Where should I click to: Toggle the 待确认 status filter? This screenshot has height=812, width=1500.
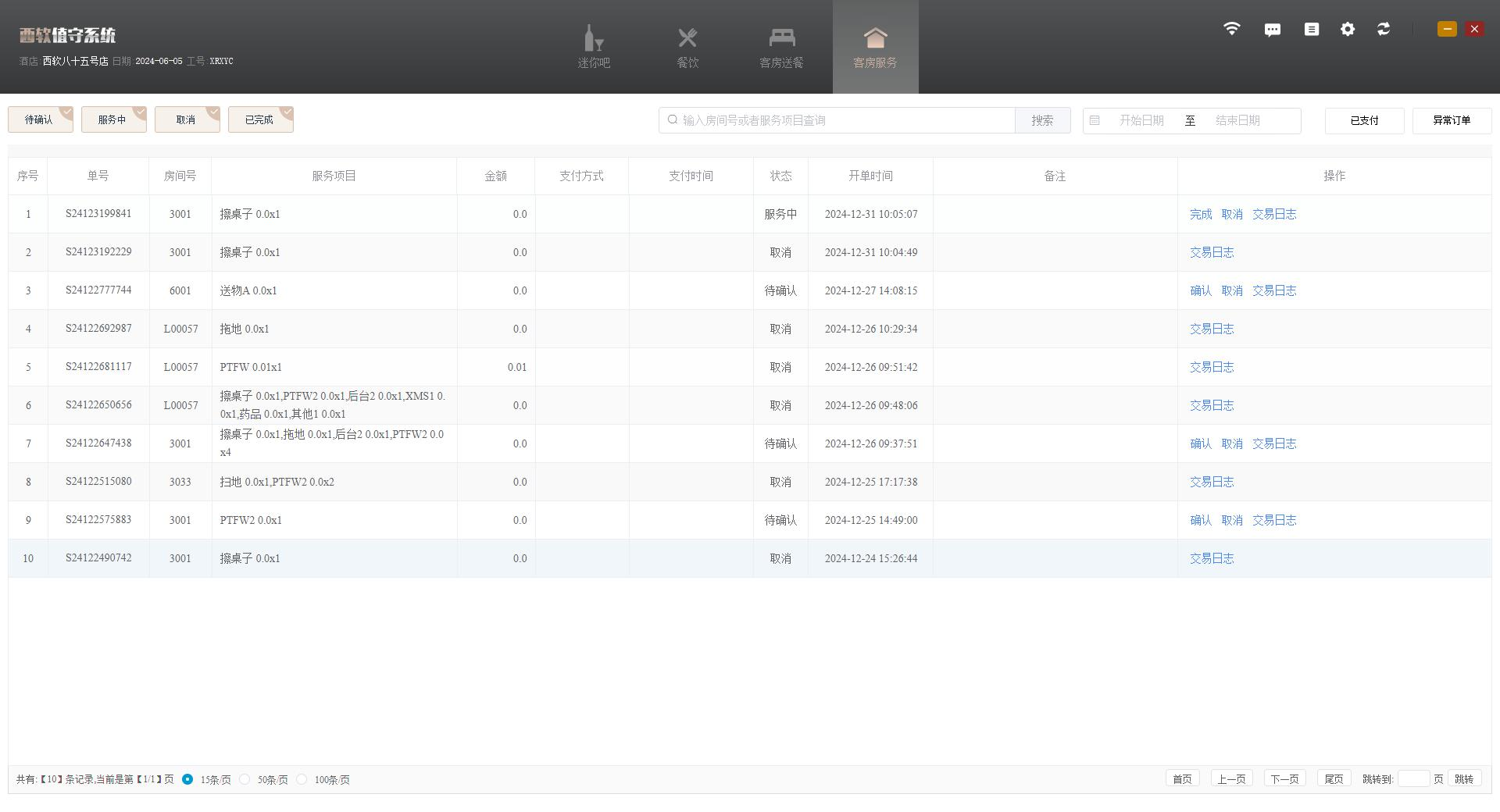[x=40, y=119]
